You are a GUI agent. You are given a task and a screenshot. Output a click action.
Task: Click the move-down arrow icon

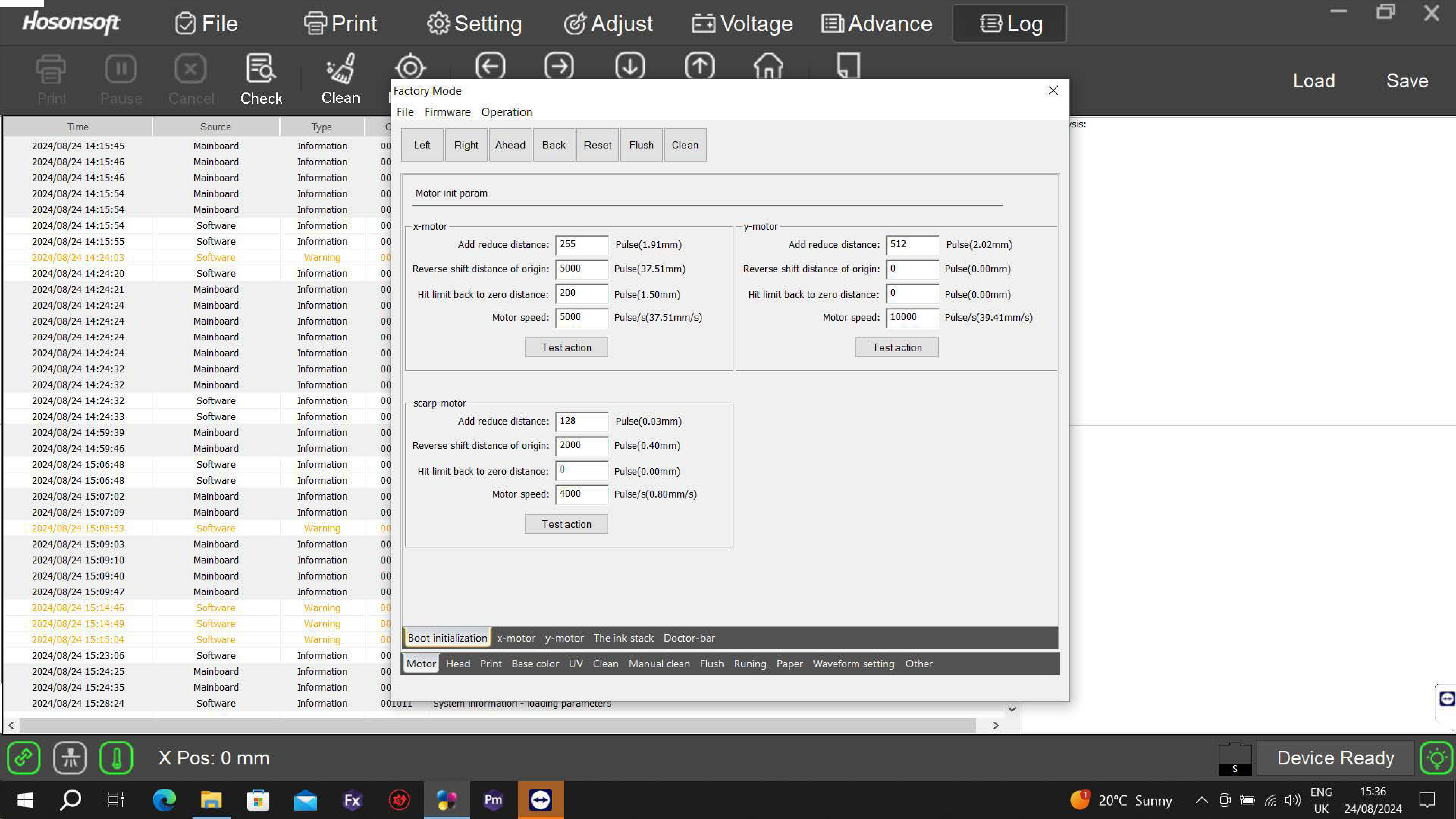(x=630, y=67)
